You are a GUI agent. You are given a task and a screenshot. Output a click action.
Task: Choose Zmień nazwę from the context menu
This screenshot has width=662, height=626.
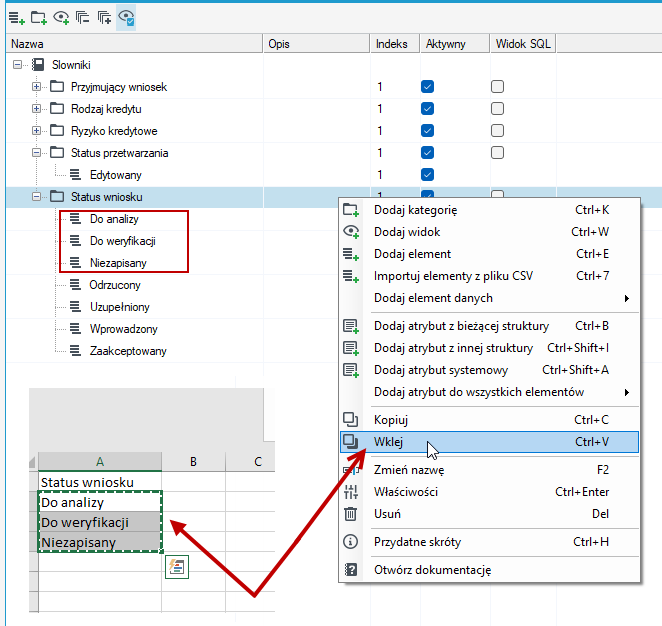(489, 470)
